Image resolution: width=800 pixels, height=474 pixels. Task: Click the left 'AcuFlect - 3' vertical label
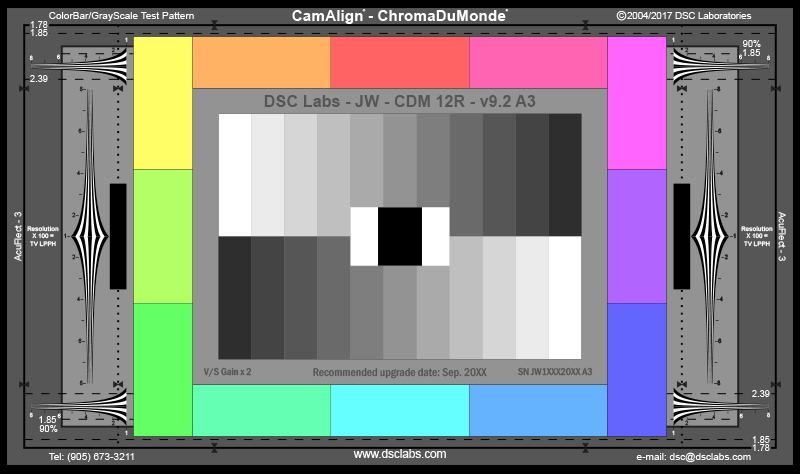point(18,236)
